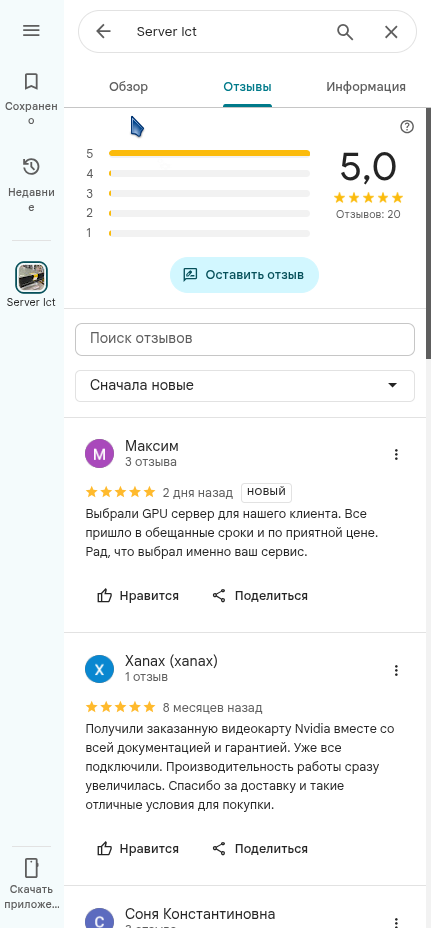Switch to the Обзор tab
This screenshot has height=928, width=431.
click(128, 87)
